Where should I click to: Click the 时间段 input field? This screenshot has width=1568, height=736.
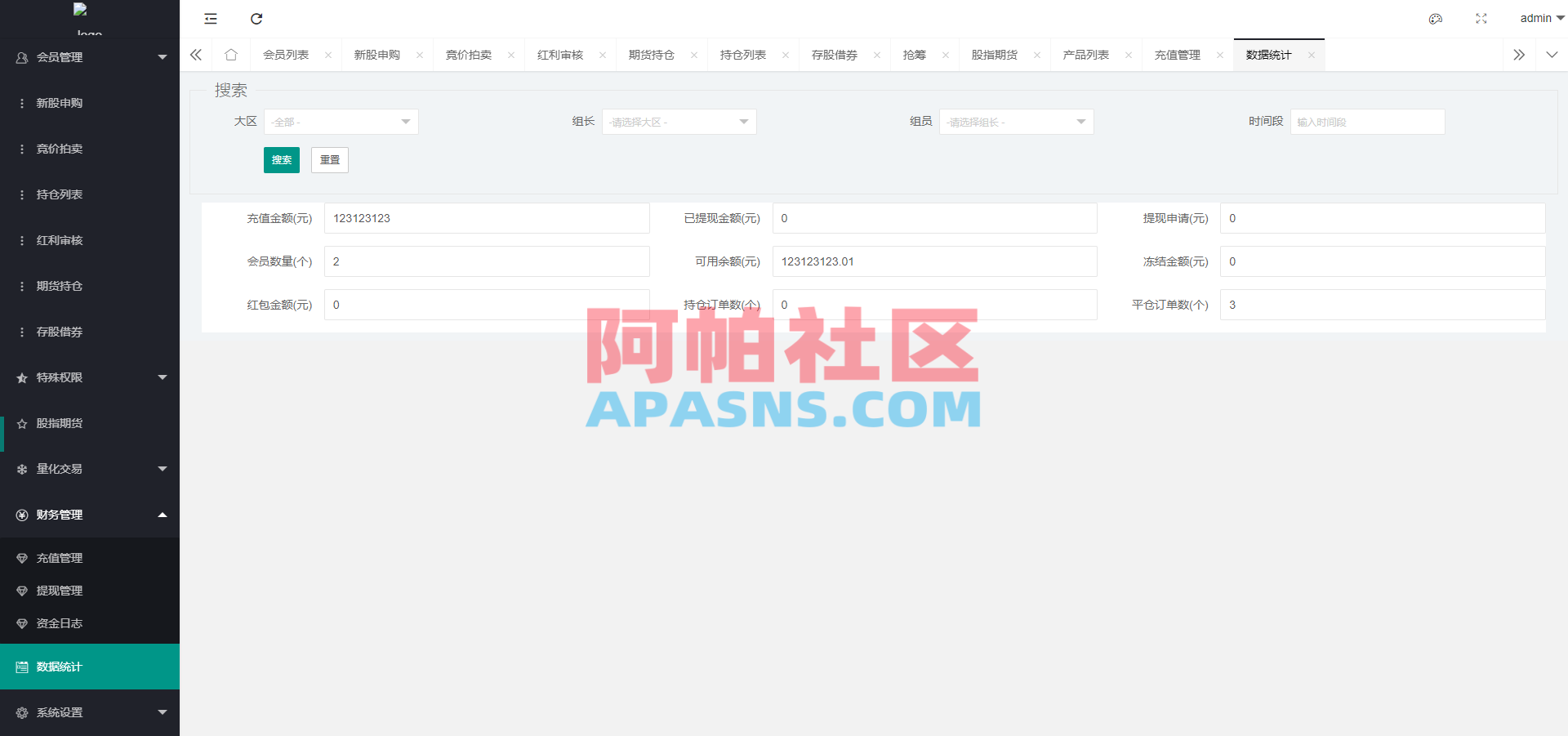[x=1367, y=121]
